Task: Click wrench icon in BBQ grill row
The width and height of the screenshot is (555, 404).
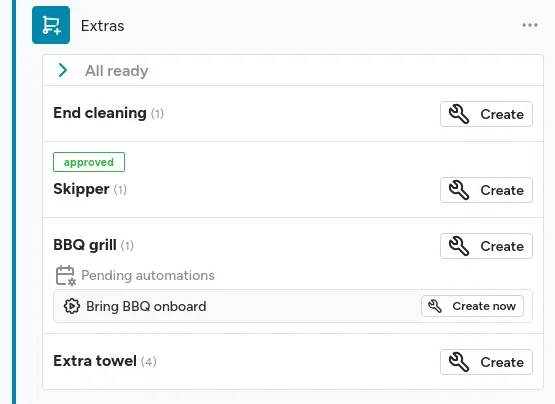Action: [459, 246]
